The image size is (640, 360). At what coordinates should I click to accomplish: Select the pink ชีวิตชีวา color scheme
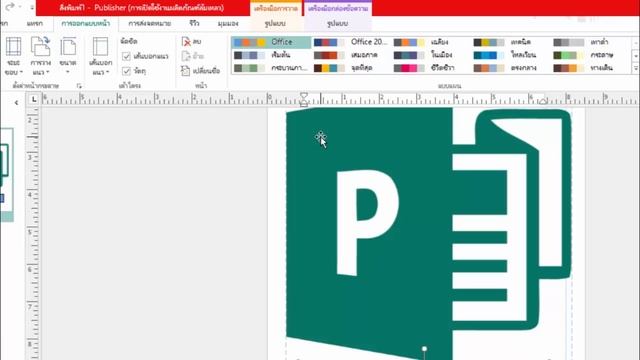[x=431, y=68]
